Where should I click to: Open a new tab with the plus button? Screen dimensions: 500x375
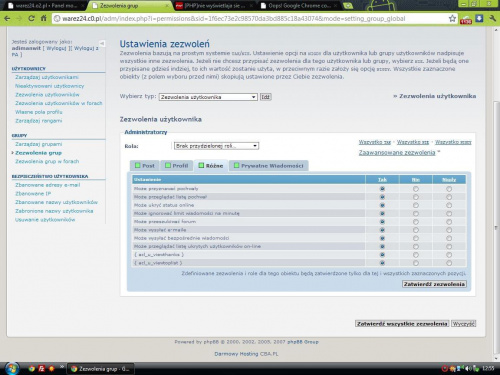click(x=348, y=6)
